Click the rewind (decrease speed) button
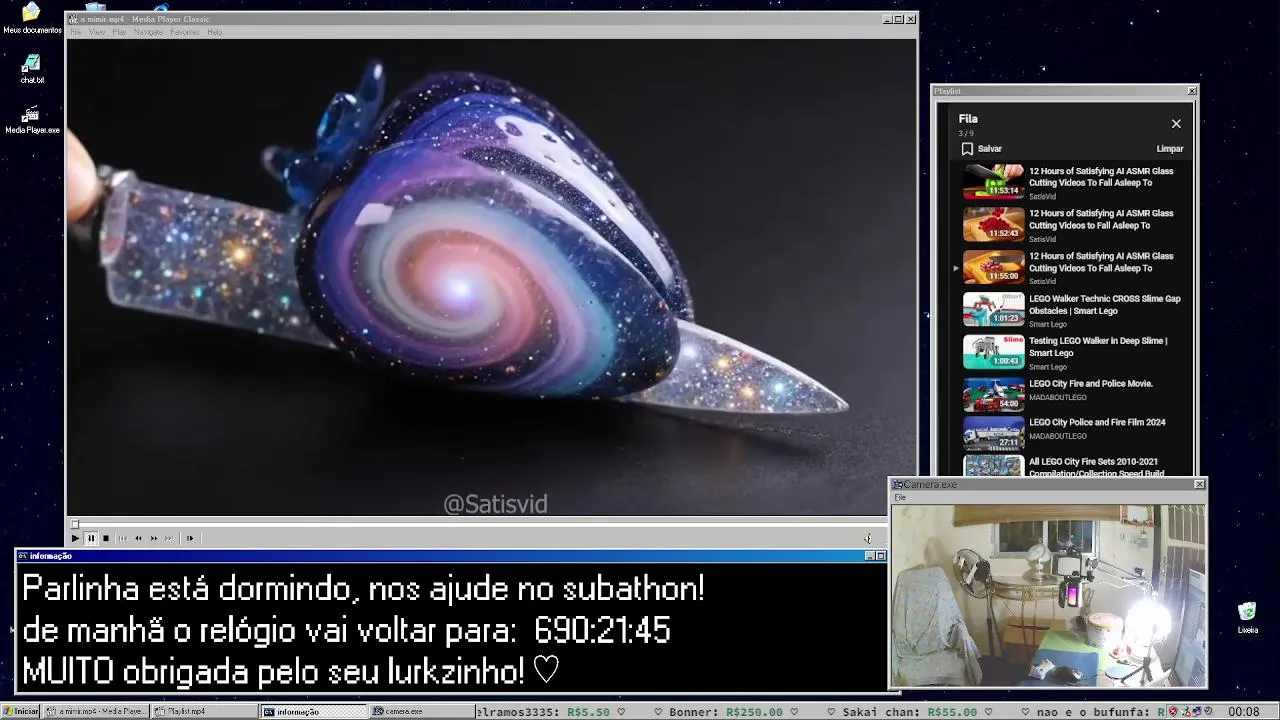The image size is (1280, 720). (138, 538)
